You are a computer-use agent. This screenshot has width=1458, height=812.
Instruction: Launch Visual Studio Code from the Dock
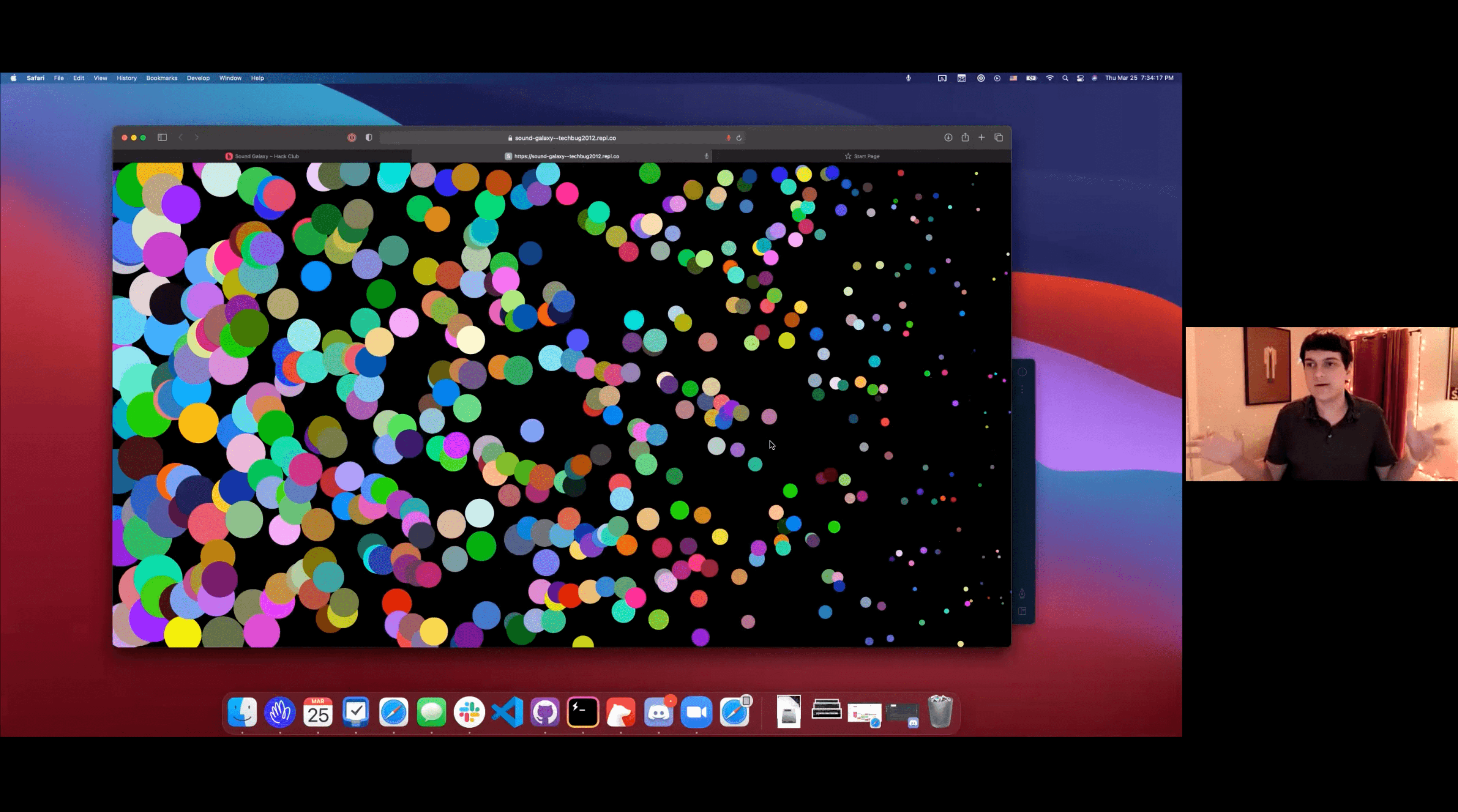click(507, 712)
